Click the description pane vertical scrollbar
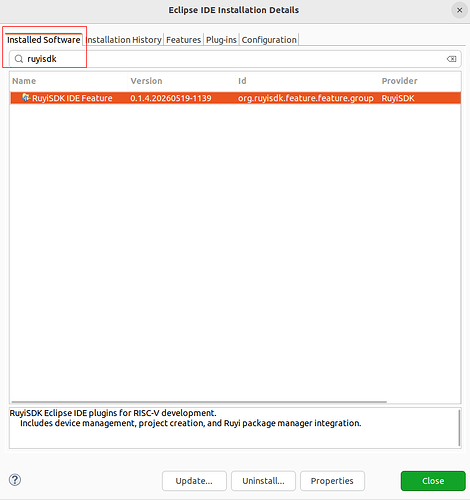470x500 pixels. click(459, 428)
